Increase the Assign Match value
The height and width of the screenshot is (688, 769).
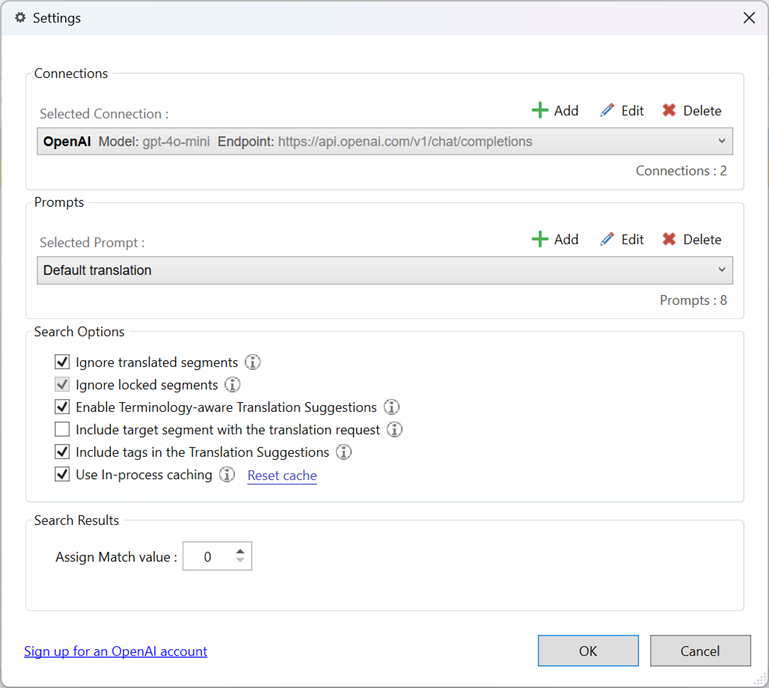click(240, 551)
